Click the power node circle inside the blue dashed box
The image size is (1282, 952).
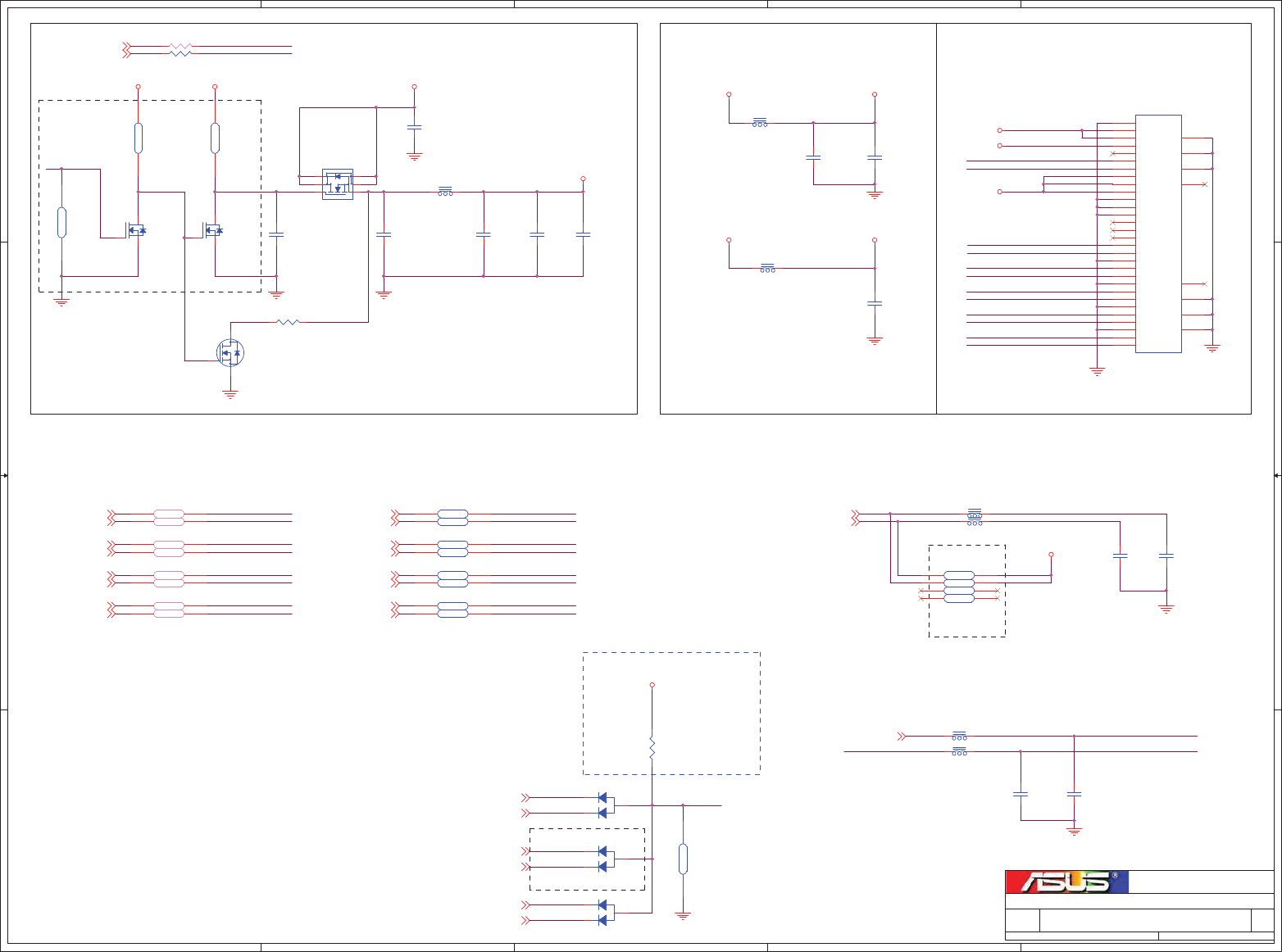(x=652, y=685)
